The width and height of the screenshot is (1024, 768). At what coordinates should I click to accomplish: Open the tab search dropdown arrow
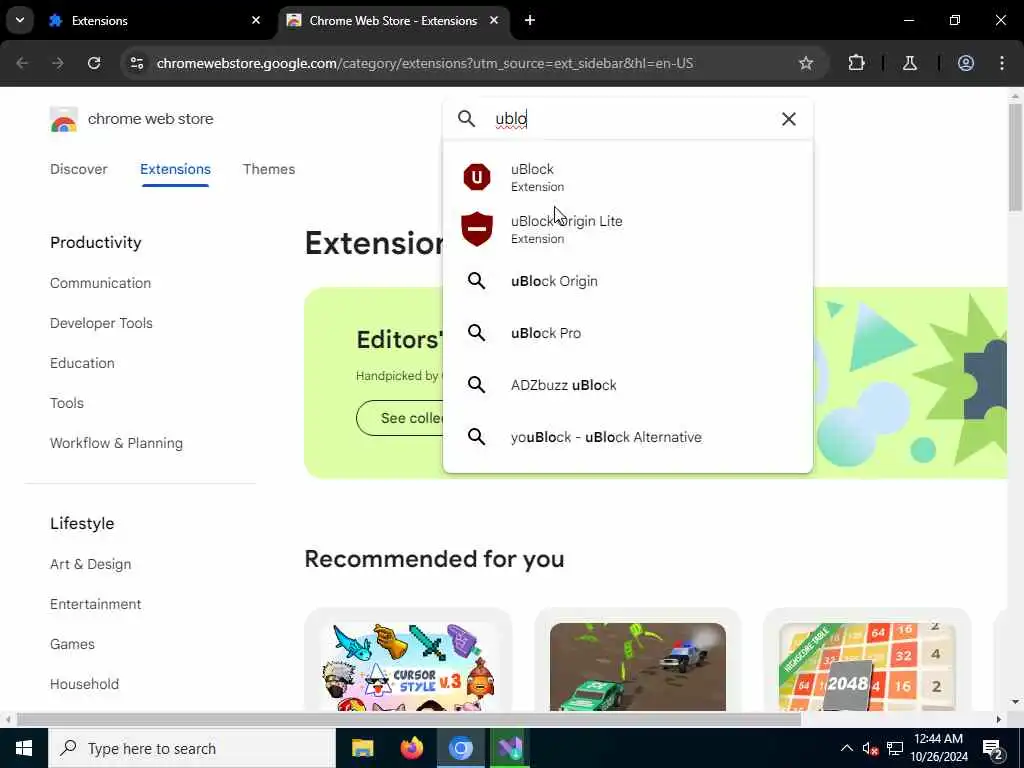[x=20, y=20]
